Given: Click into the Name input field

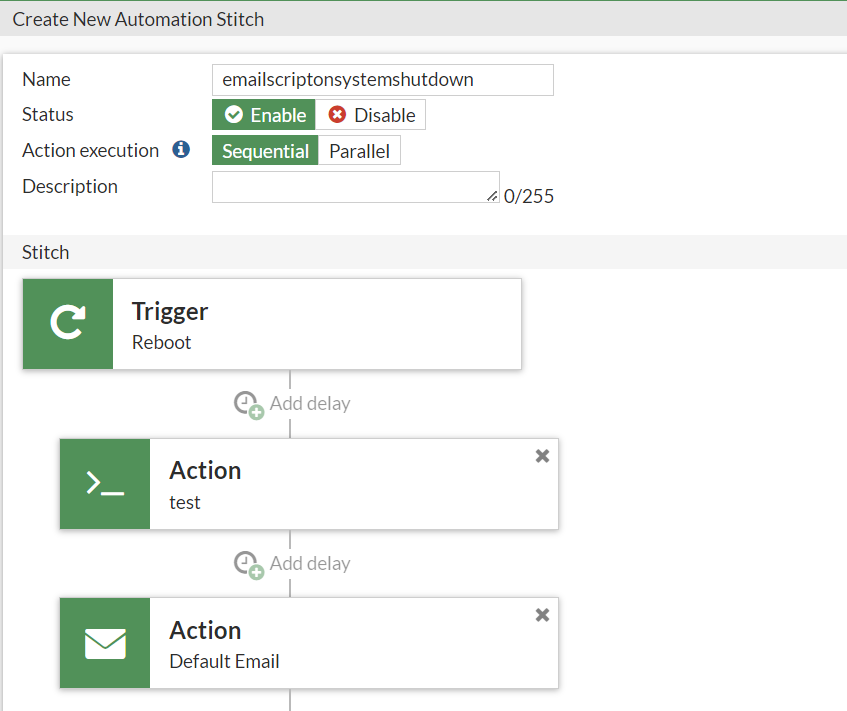Looking at the screenshot, I should (382, 80).
